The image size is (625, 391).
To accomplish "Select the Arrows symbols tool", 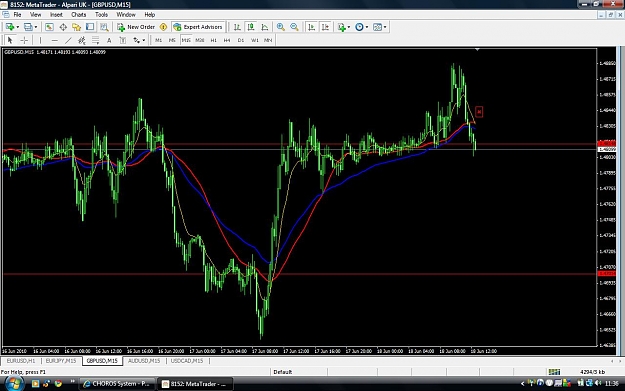I will (136, 40).
